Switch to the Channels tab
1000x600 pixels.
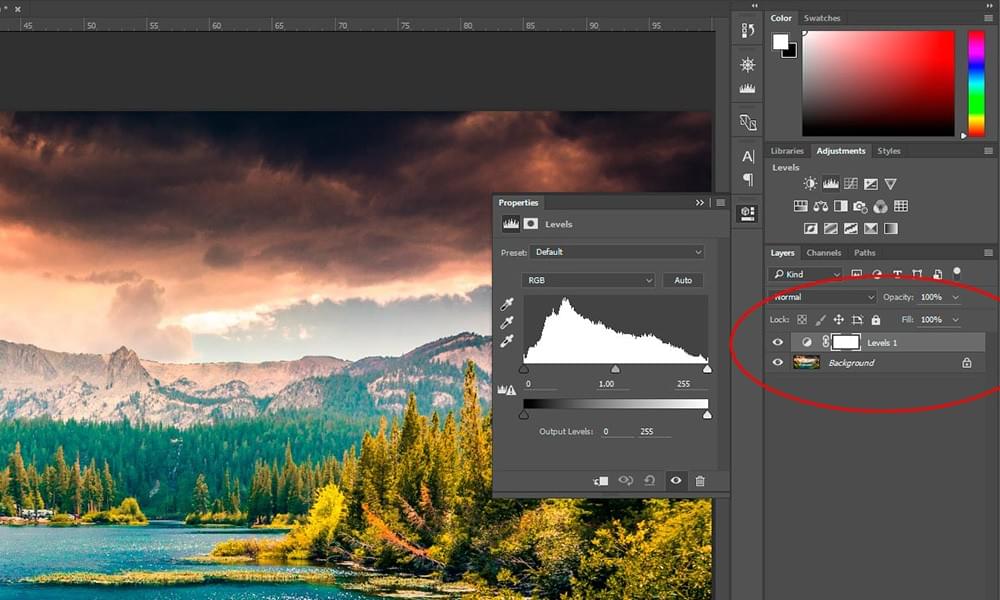pyautogui.click(x=824, y=252)
